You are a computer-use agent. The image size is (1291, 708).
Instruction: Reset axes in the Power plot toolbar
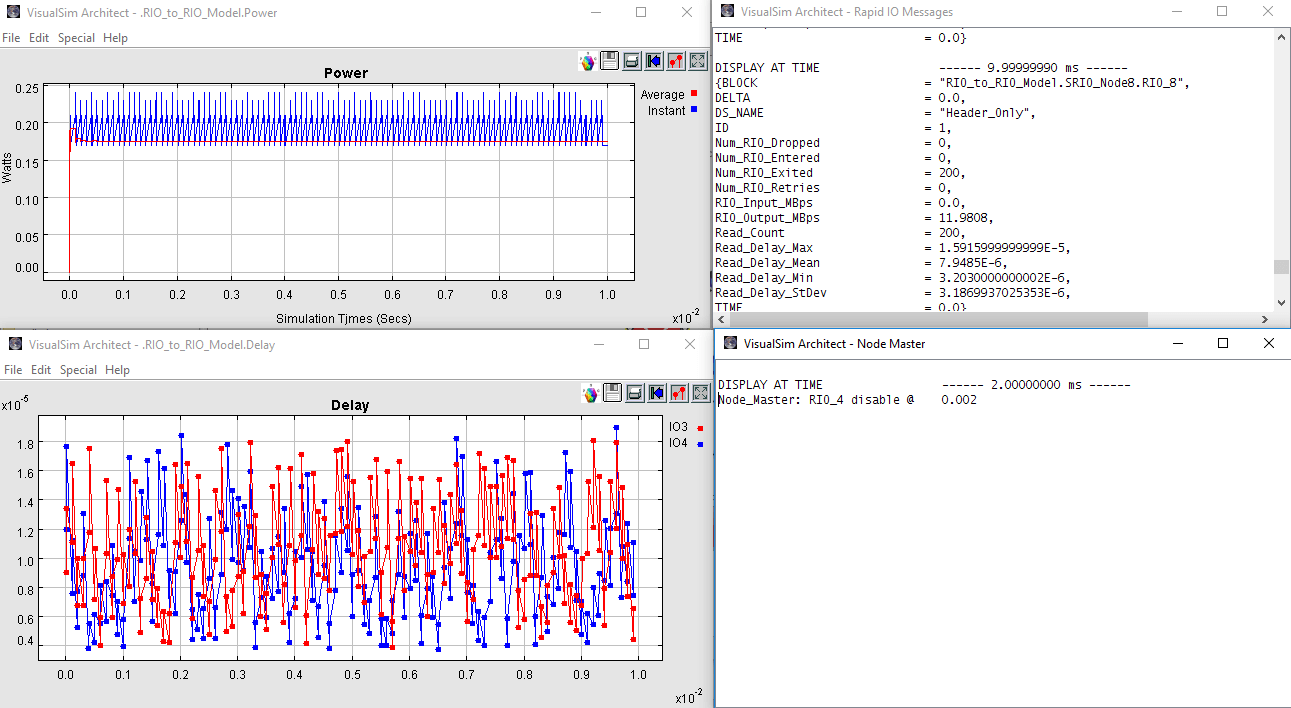point(654,61)
